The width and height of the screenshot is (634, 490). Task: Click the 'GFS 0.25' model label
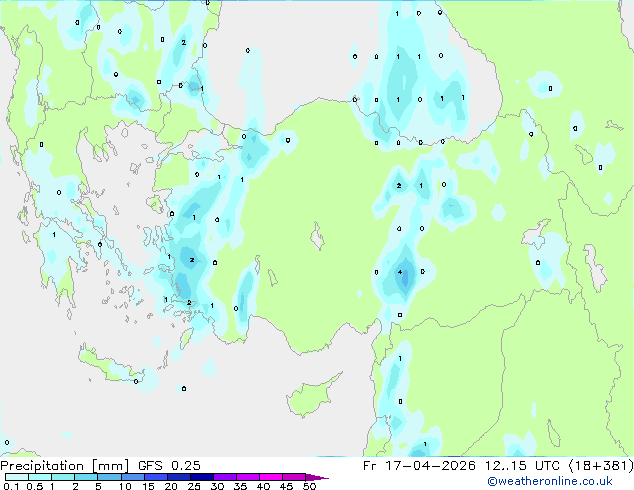169,466
